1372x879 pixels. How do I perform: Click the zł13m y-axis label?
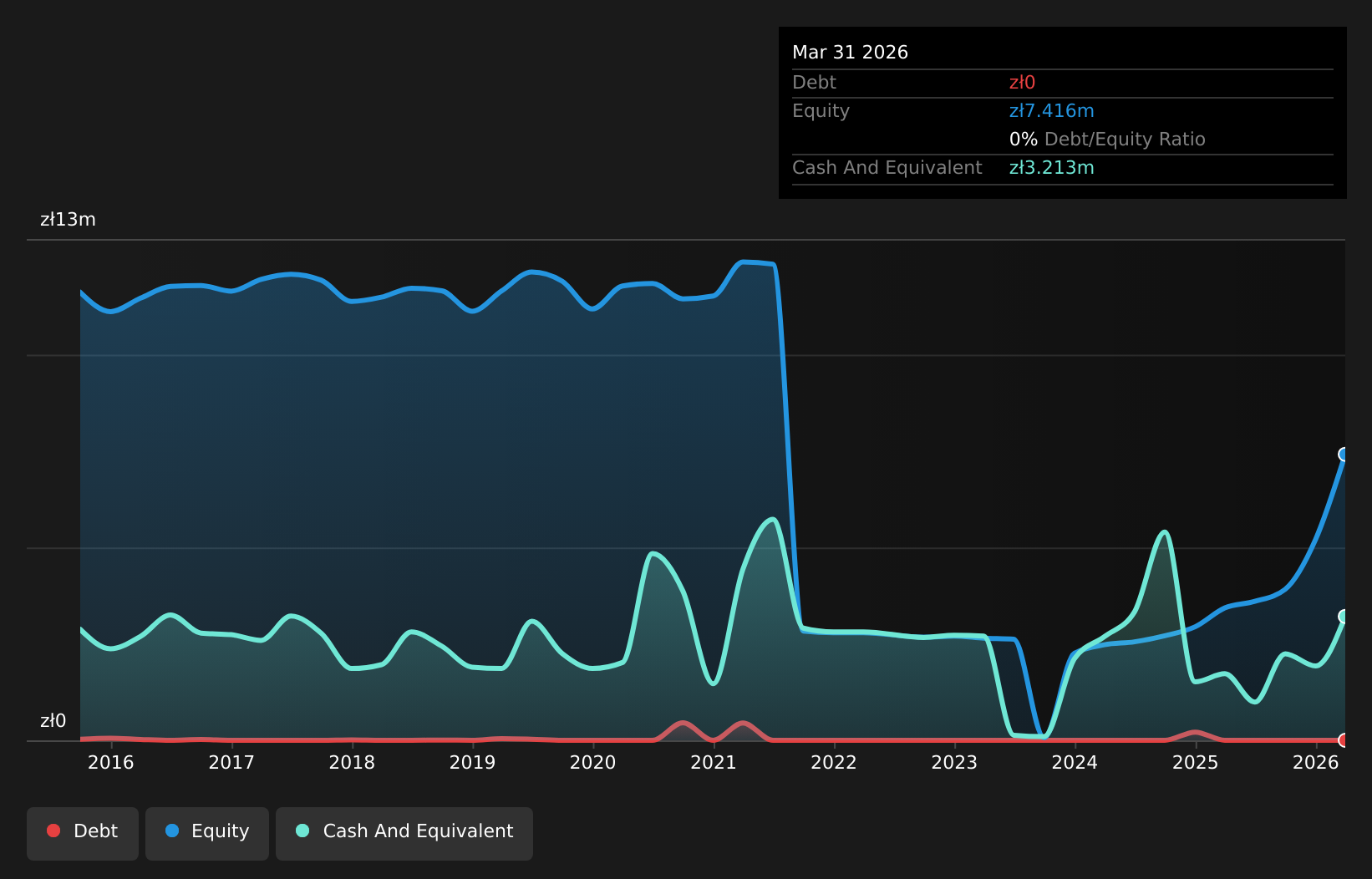click(x=68, y=220)
